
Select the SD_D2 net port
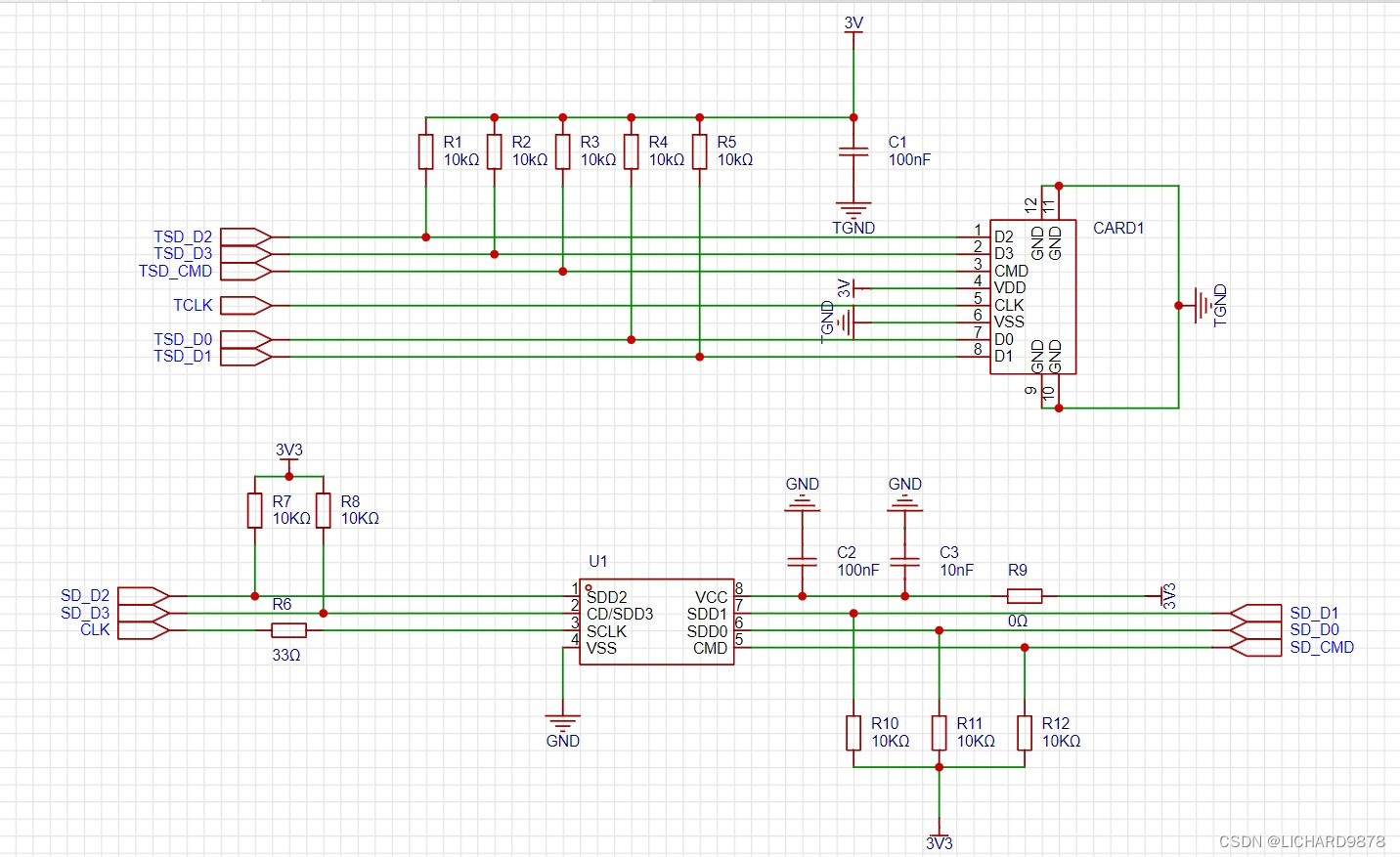point(144,596)
